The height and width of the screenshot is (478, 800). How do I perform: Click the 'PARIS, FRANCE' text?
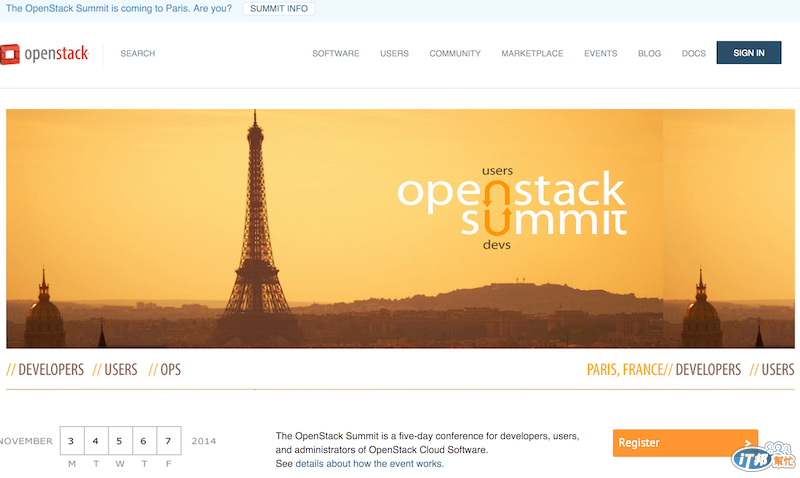point(625,369)
